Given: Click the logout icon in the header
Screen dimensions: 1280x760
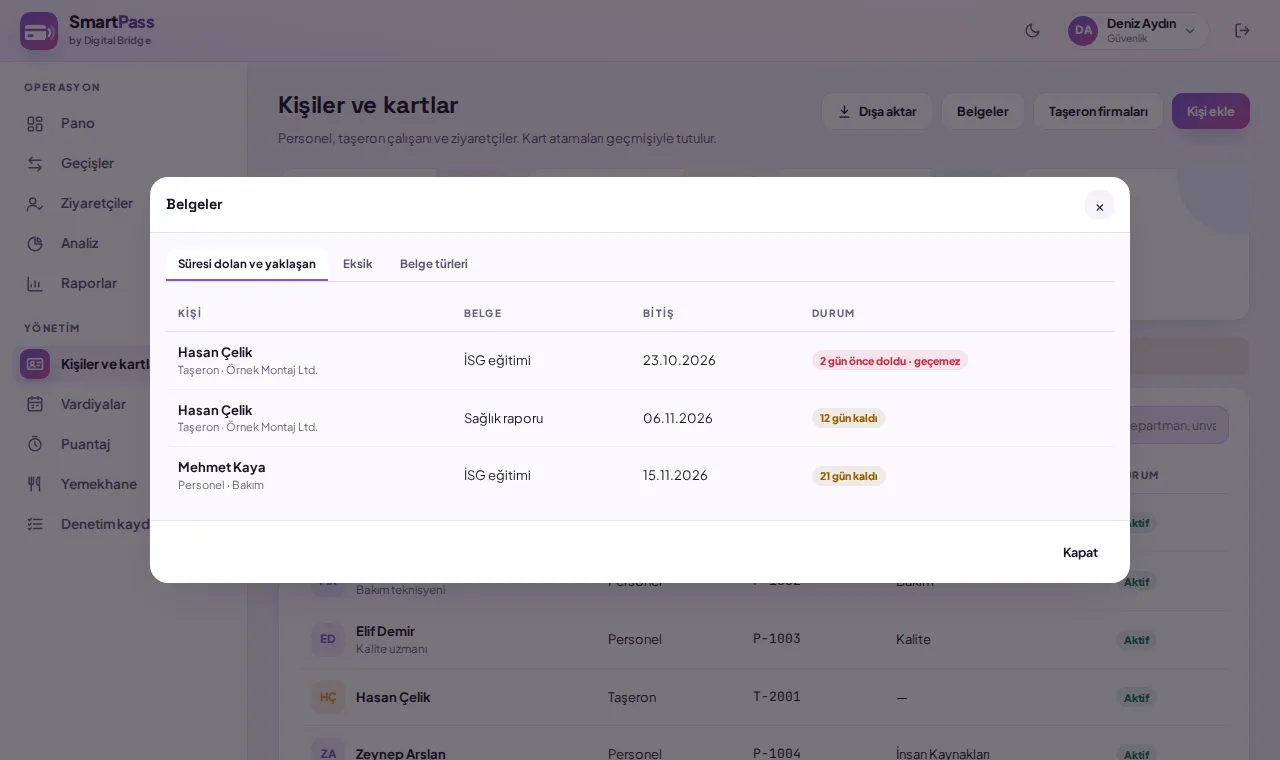Looking at the screenshot, I should pos(1242,31).
